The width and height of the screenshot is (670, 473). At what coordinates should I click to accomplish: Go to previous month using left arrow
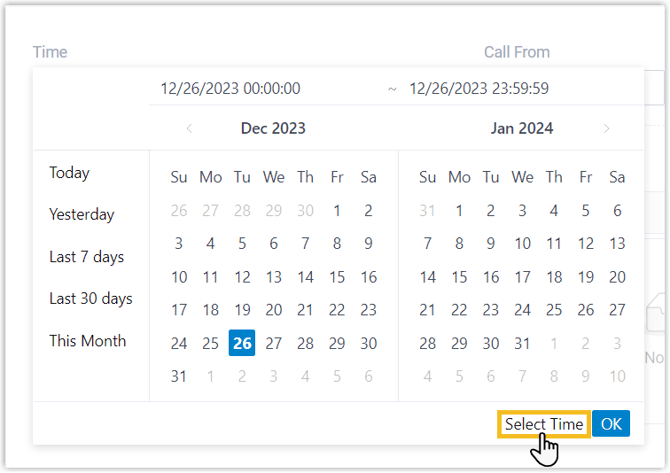[x=189, y=128]
